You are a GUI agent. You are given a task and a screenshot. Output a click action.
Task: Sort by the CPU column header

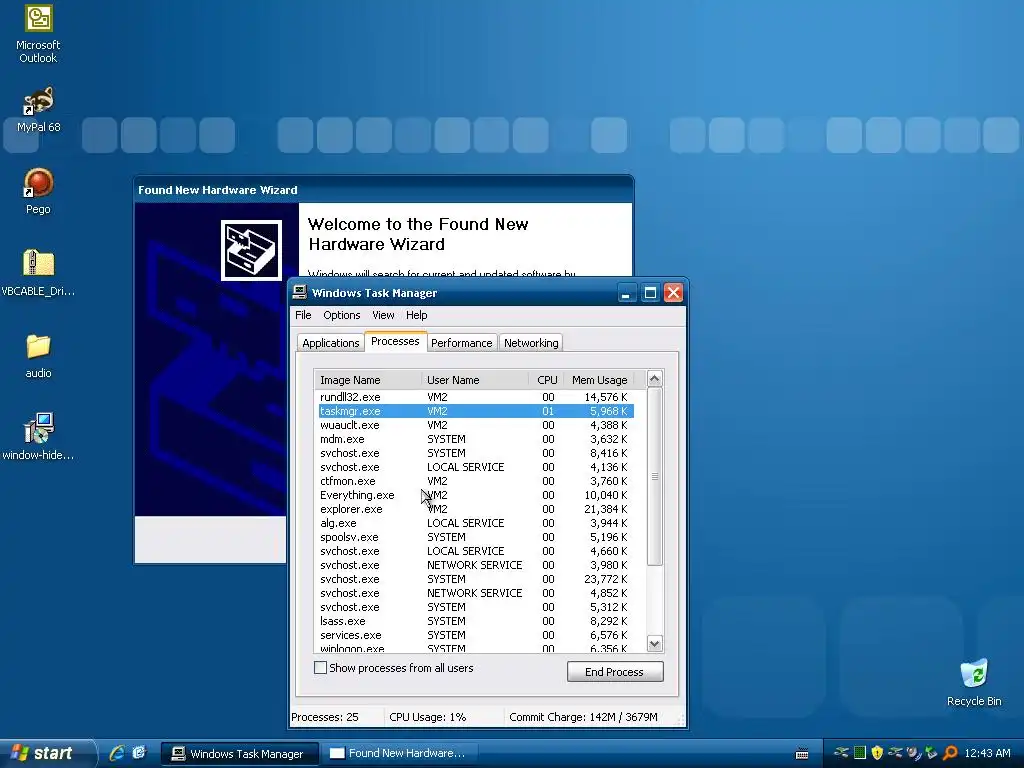pyautogui.click(x=546, y=379)
